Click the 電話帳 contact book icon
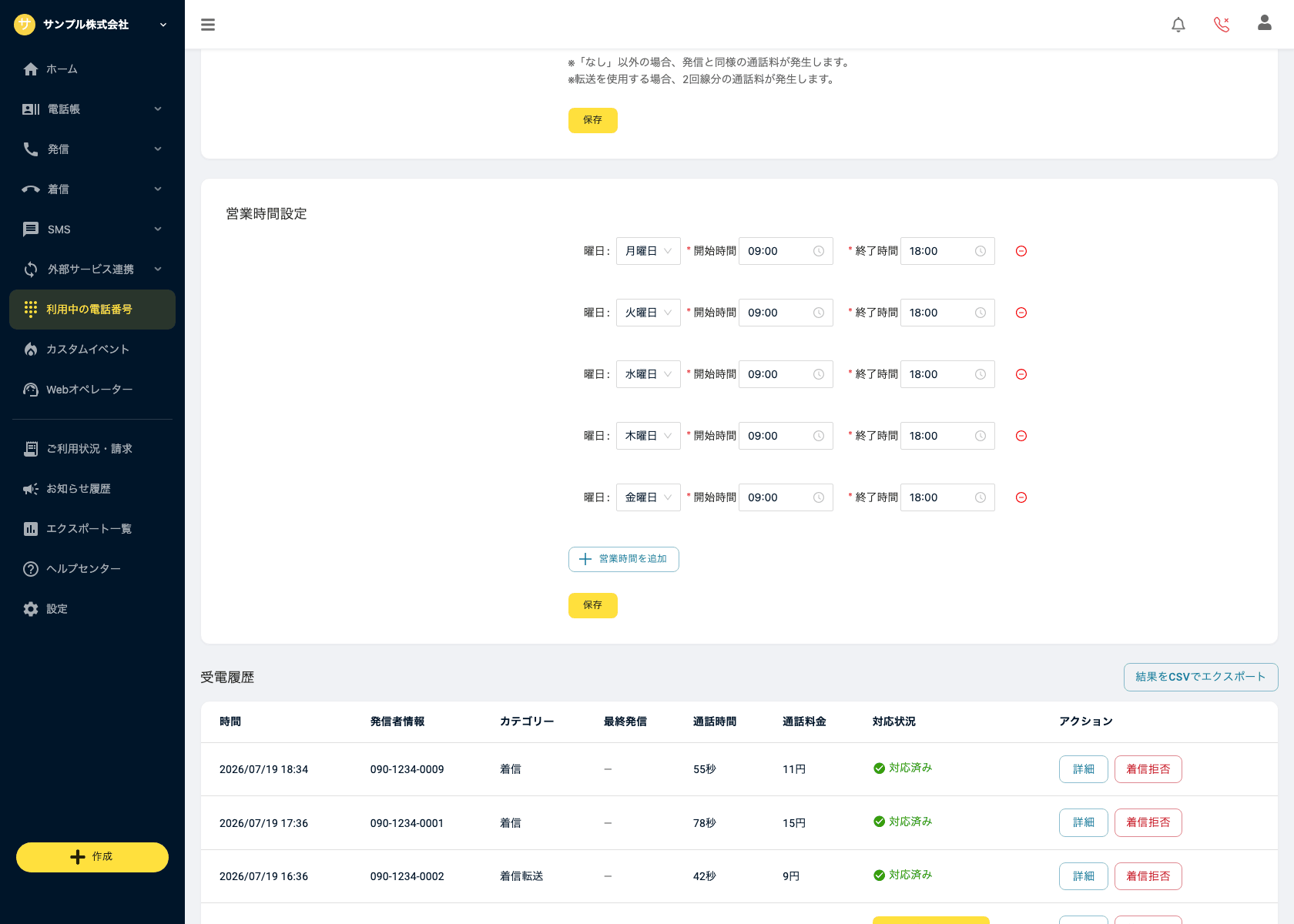 tap(31, 109)
